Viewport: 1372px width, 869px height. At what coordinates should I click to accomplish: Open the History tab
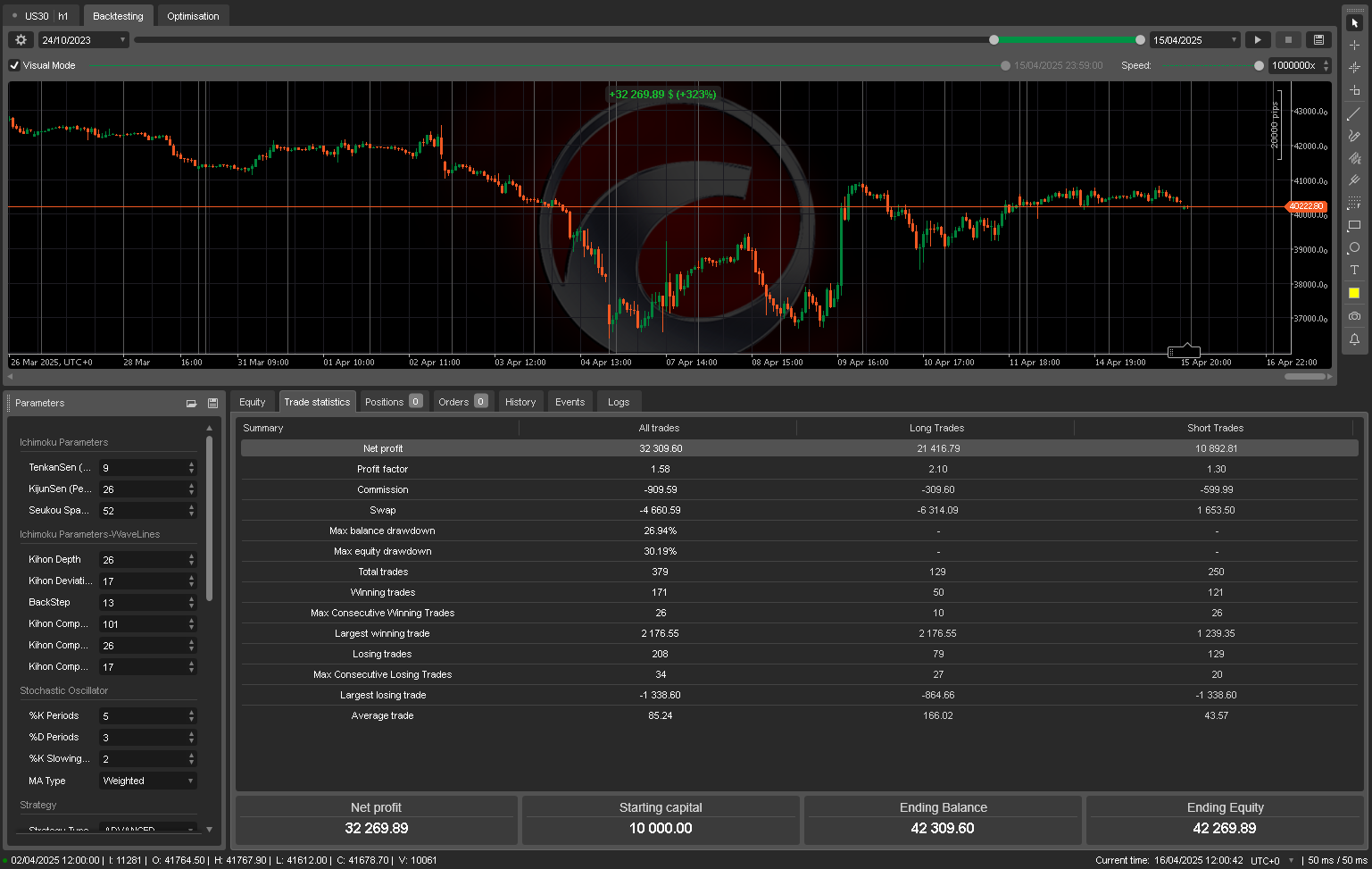click(520, 402)
